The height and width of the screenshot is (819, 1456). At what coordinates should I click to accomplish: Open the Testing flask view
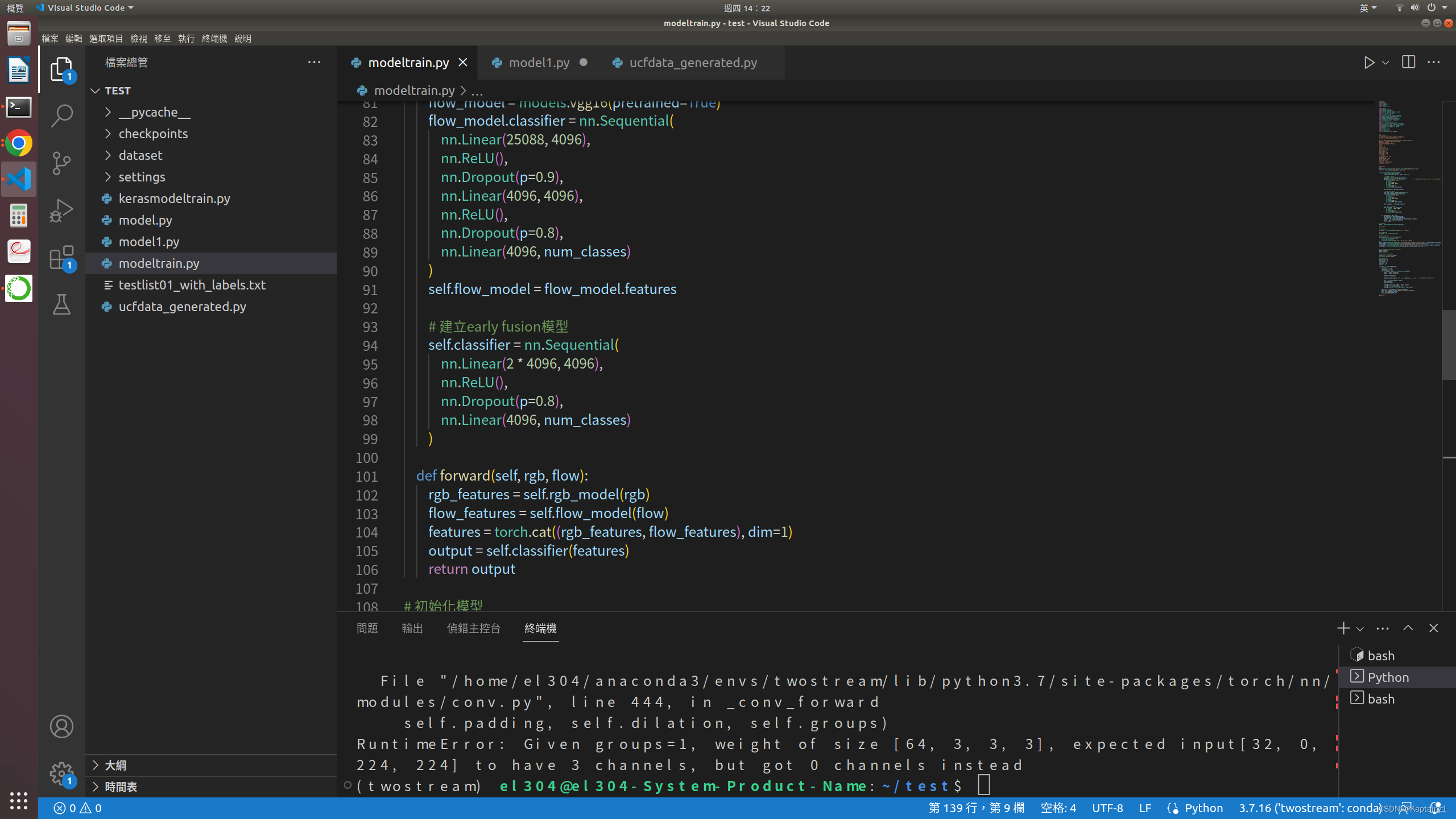click(x=61, y=305)
